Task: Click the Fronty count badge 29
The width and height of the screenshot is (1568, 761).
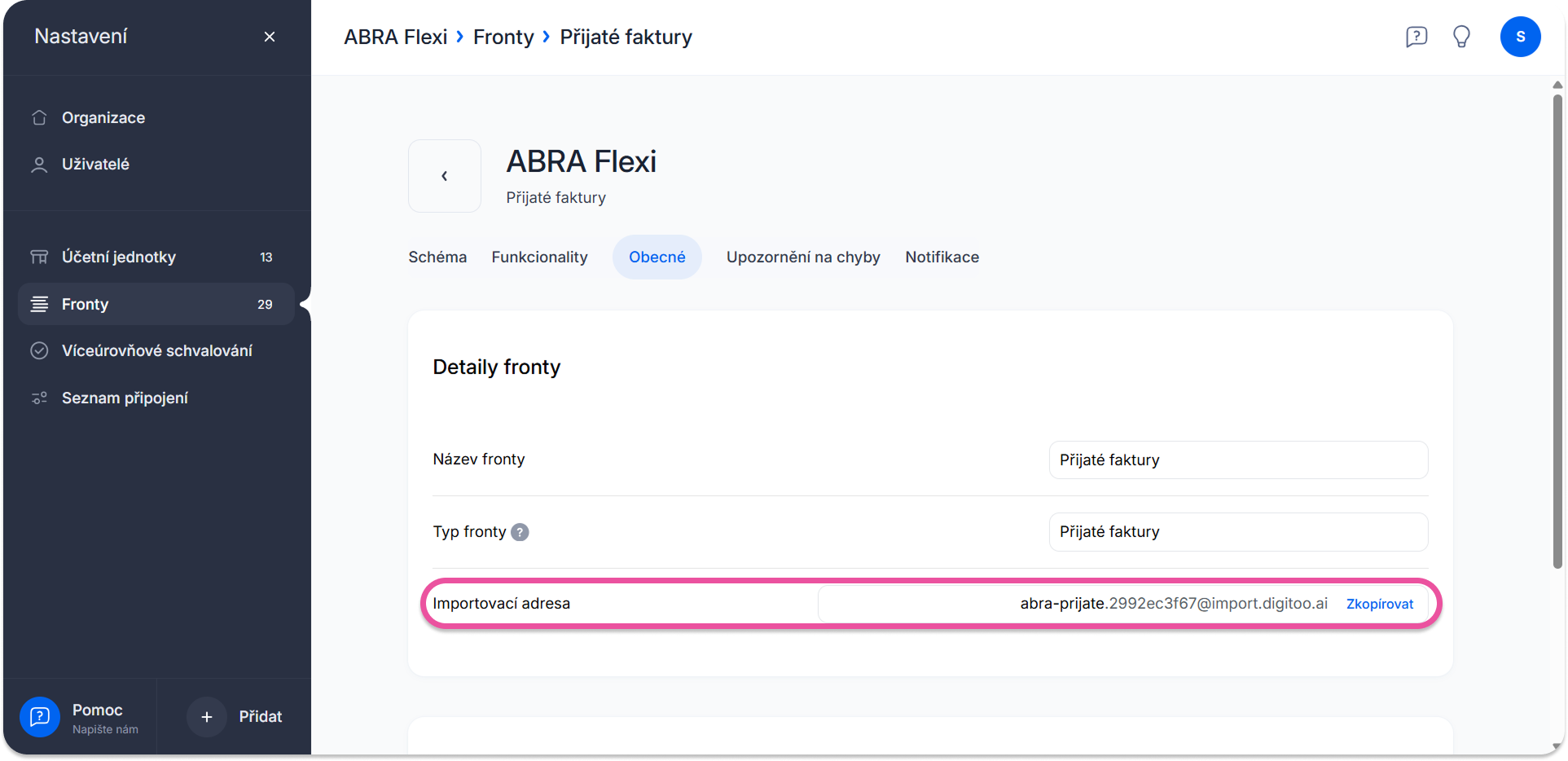Action: coord(265,304)
